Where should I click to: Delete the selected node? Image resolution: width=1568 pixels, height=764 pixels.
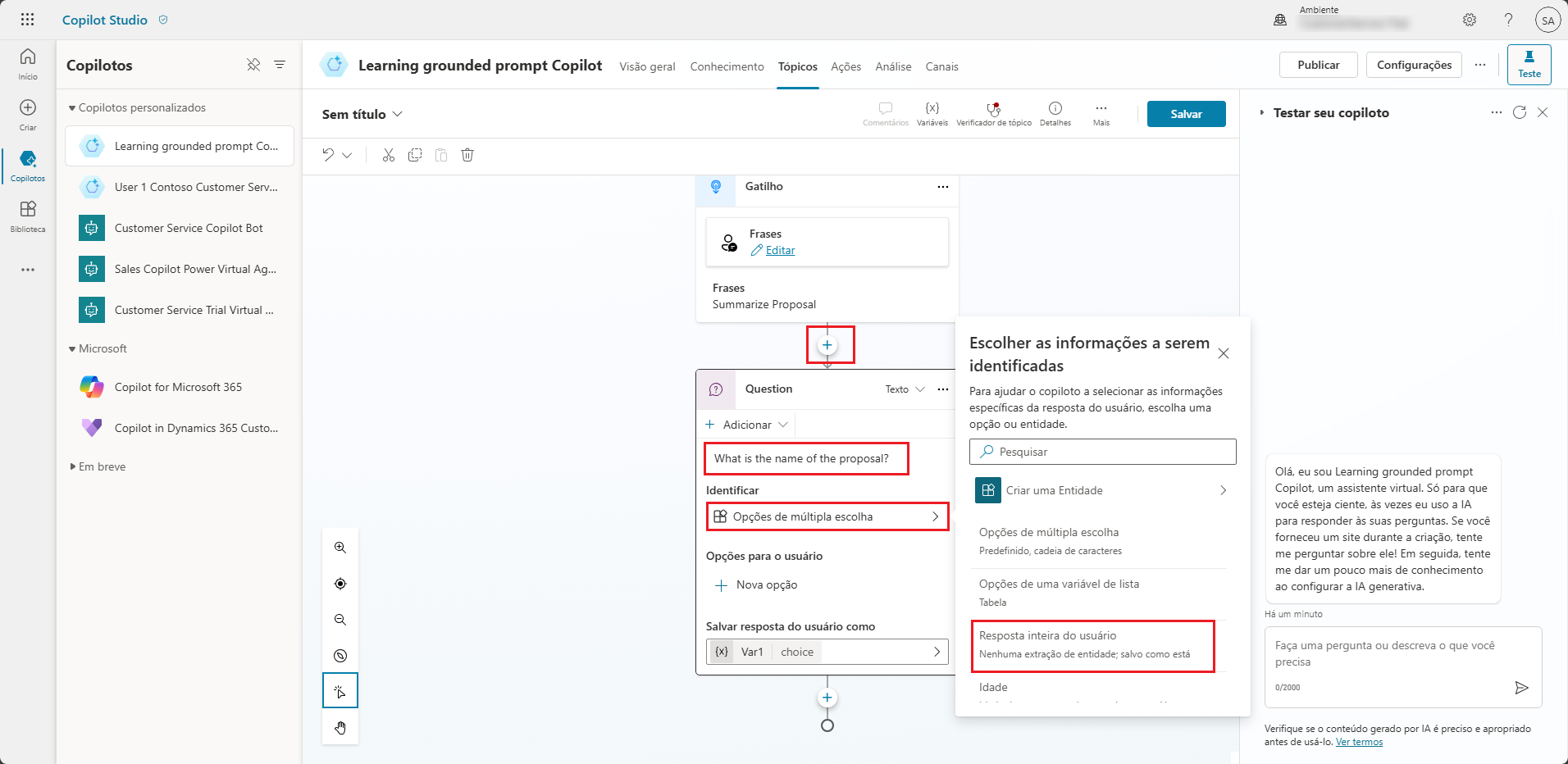click(467, 155)
